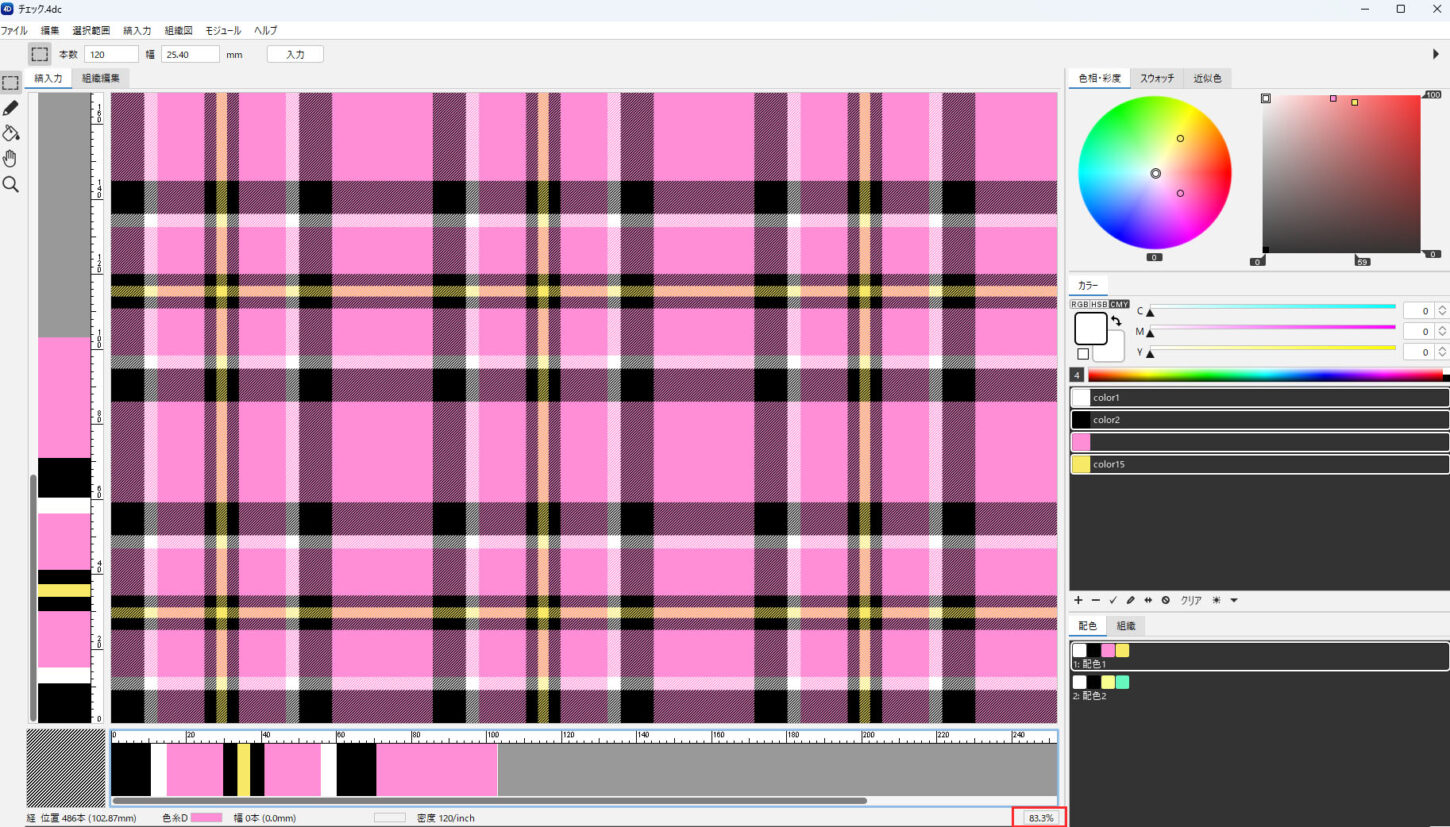Screen dimensions: 1450x827
Task: Remove color with the minus icon
Action: pyautogui.click(x=1095, y=600)
